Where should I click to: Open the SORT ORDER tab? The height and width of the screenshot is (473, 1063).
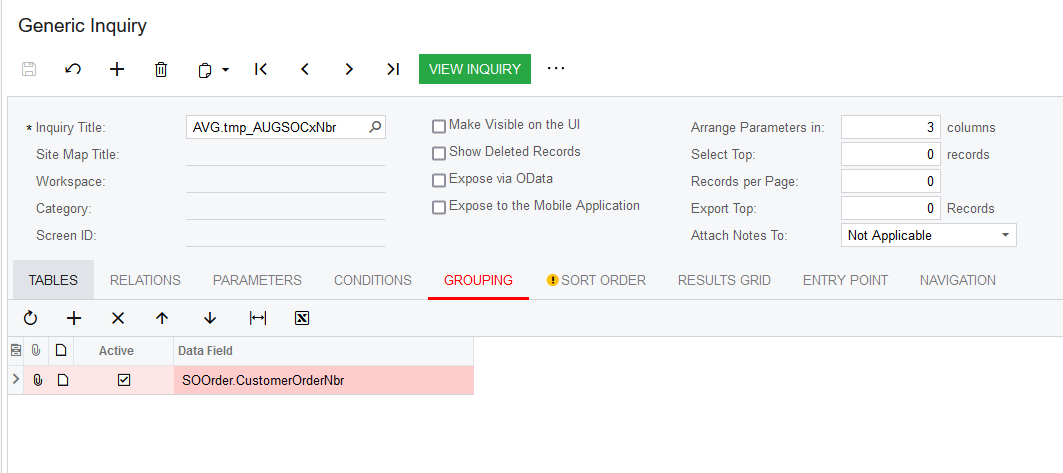tap(597, 280)
